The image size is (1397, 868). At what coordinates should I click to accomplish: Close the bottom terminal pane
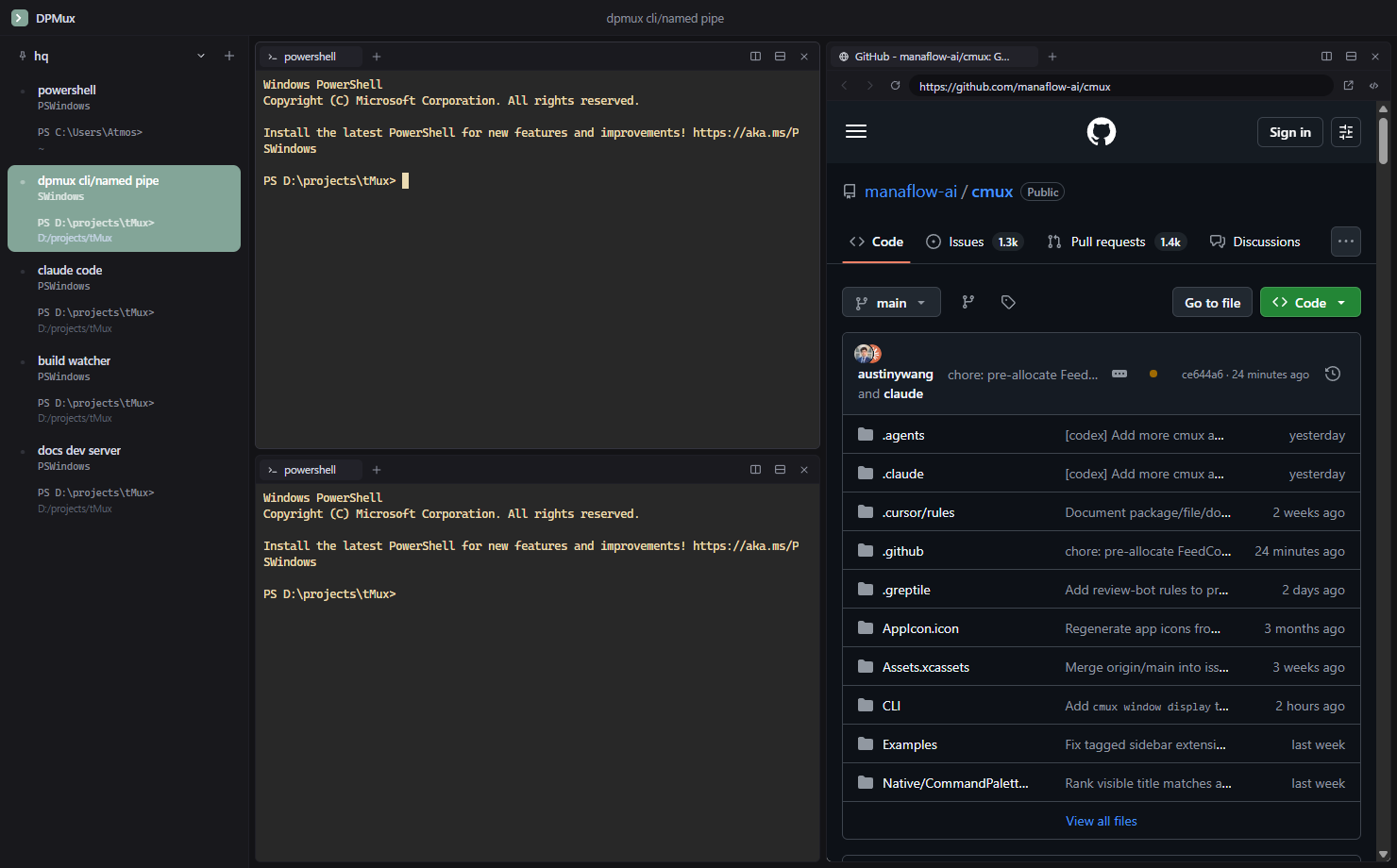pos(804,470)
